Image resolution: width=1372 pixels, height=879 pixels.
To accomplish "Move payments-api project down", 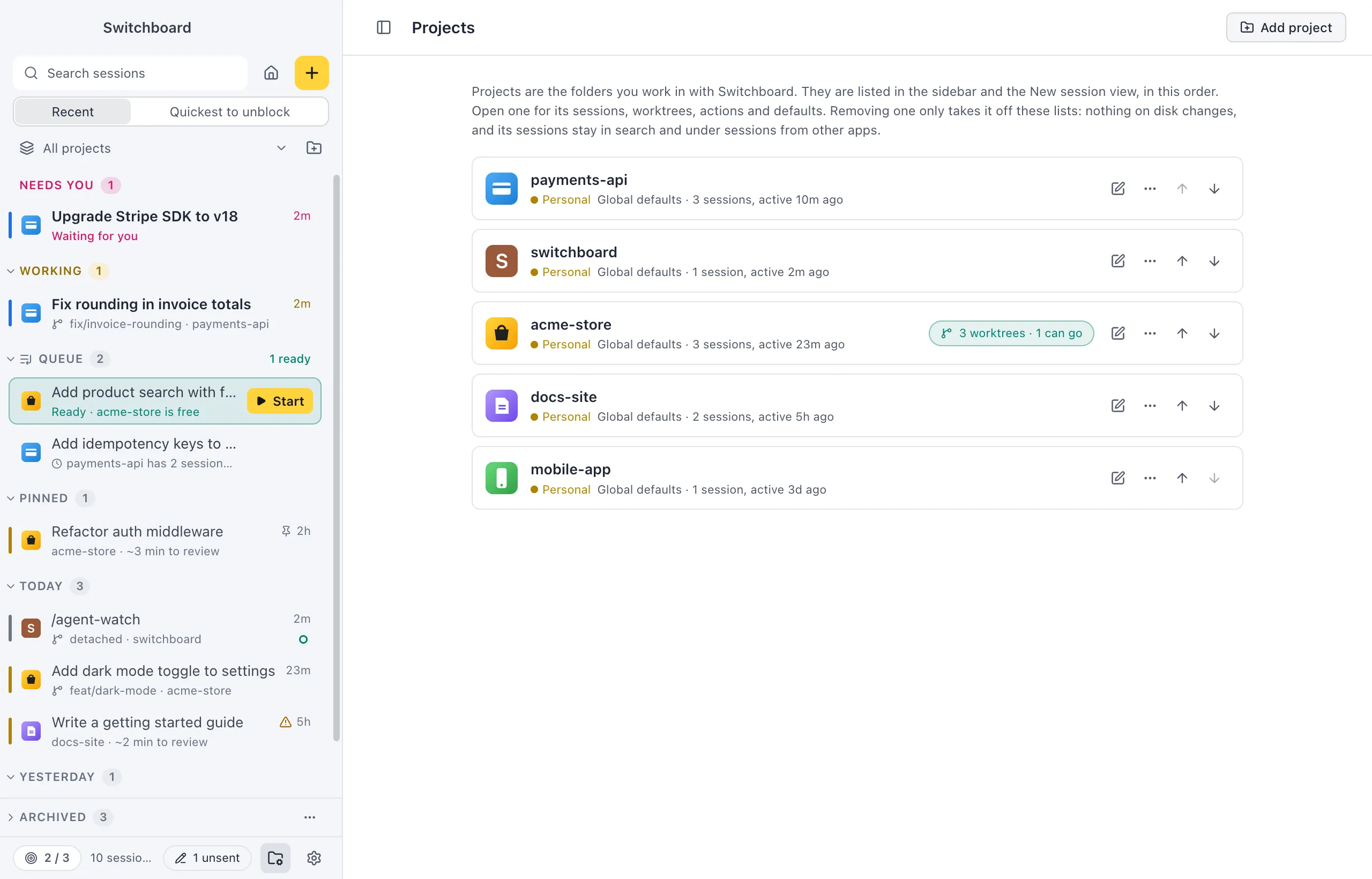I will click(1214, 188).
